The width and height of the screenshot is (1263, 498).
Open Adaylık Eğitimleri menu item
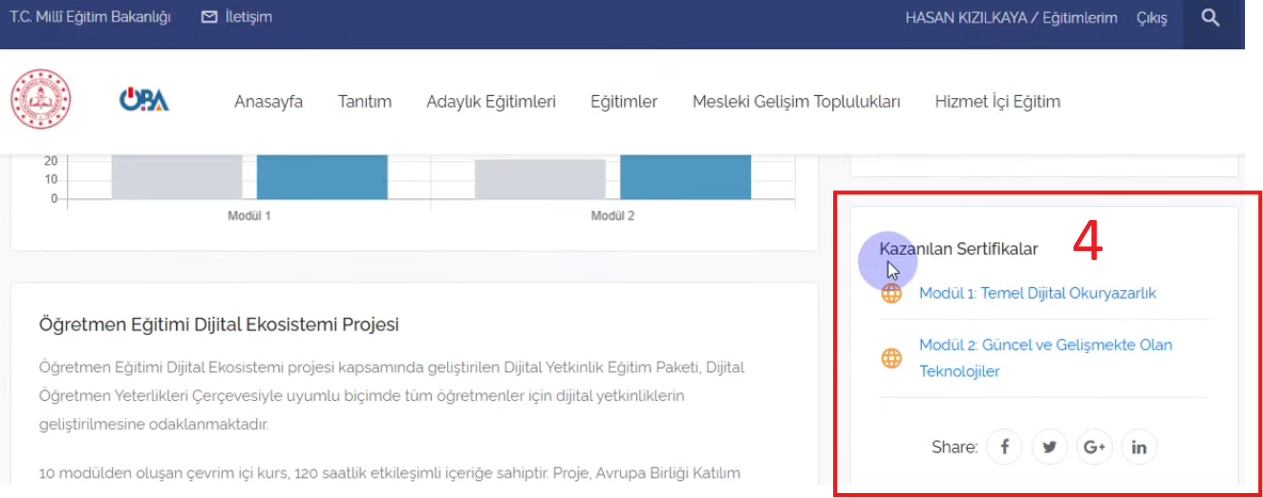coord(490,102)
